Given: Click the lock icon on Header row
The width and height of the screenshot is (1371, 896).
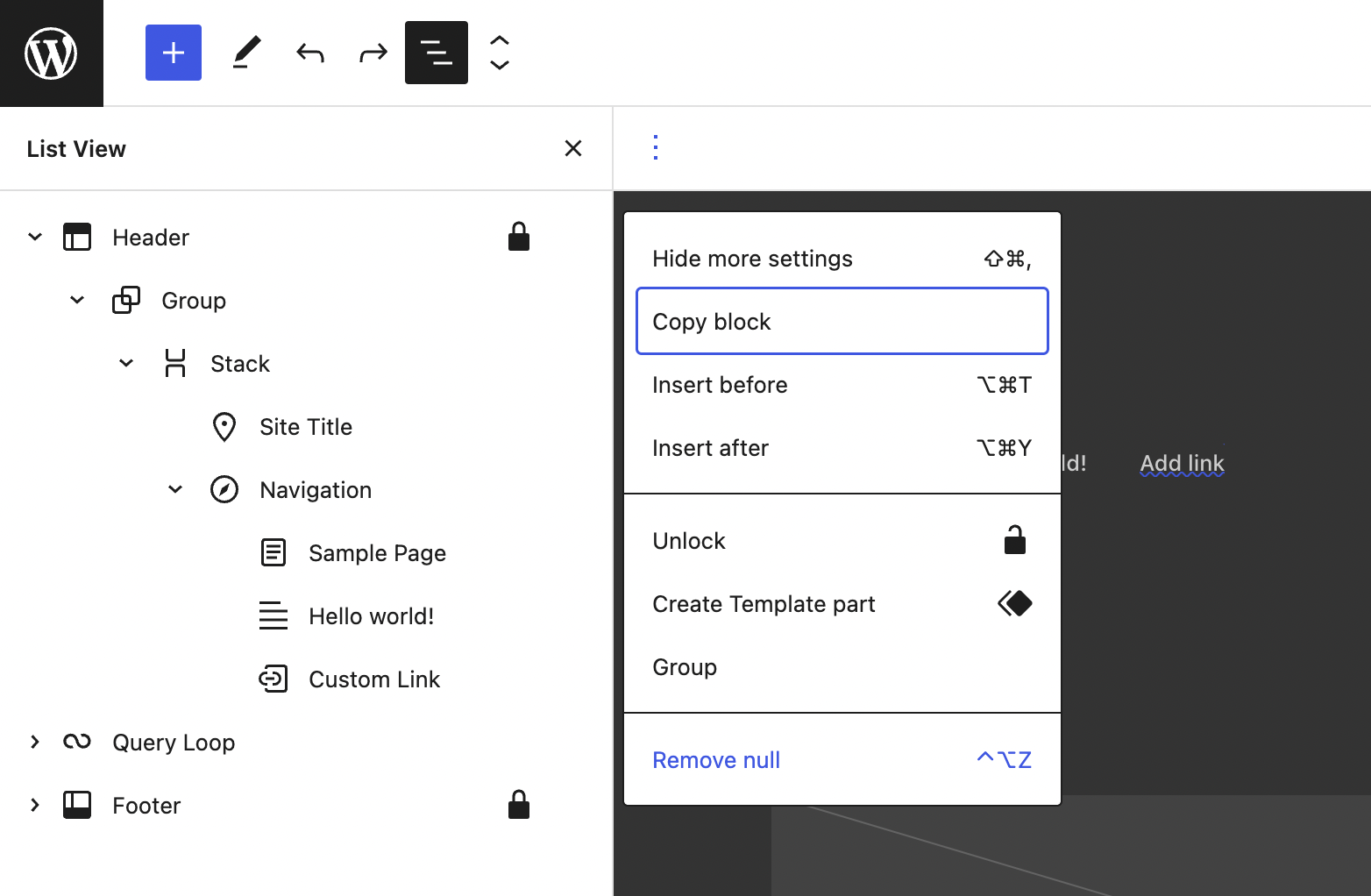Looking at the screenshot, I should pos(519,237).
